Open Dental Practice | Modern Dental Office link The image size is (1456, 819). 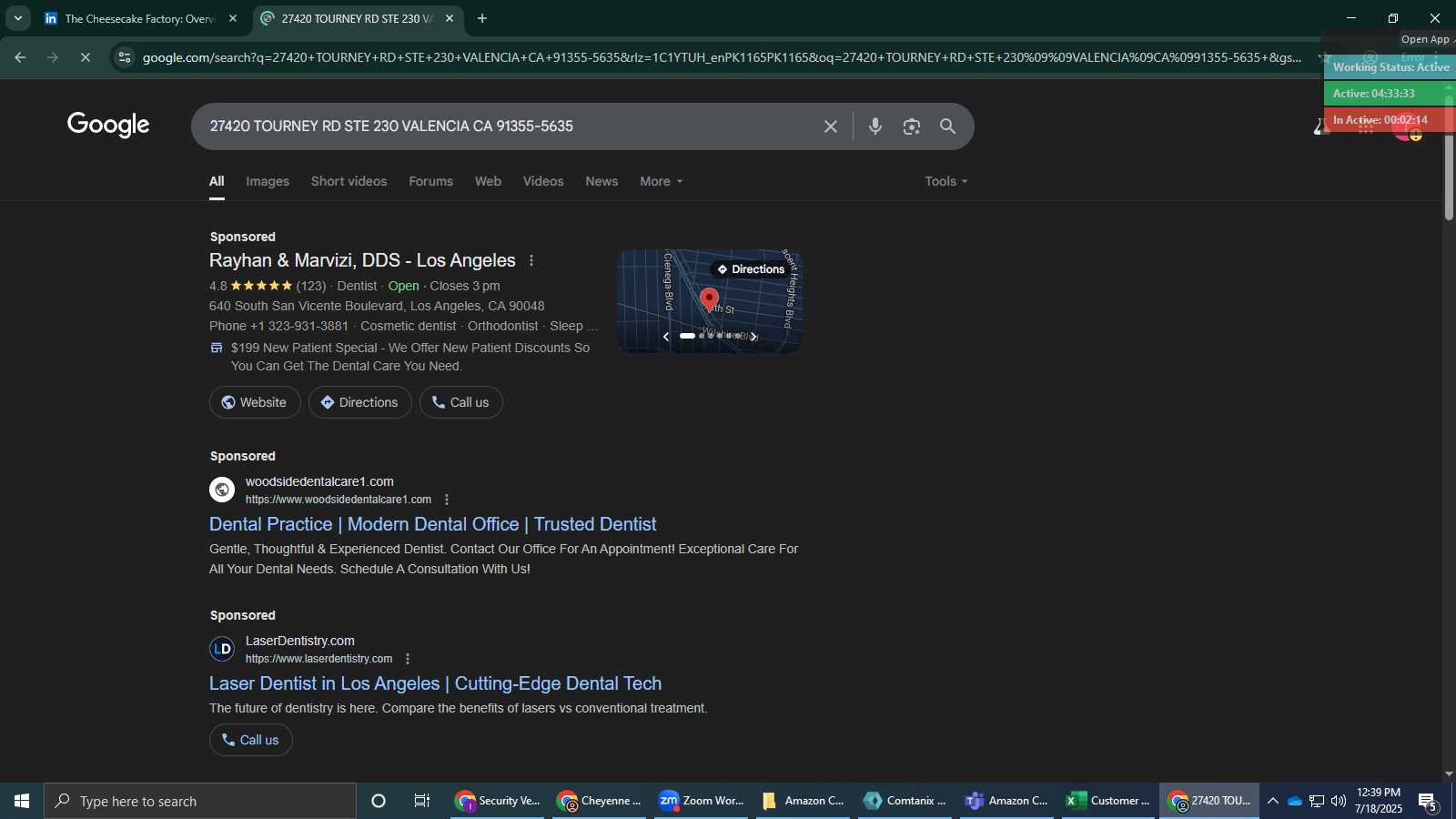click(432, 524)
